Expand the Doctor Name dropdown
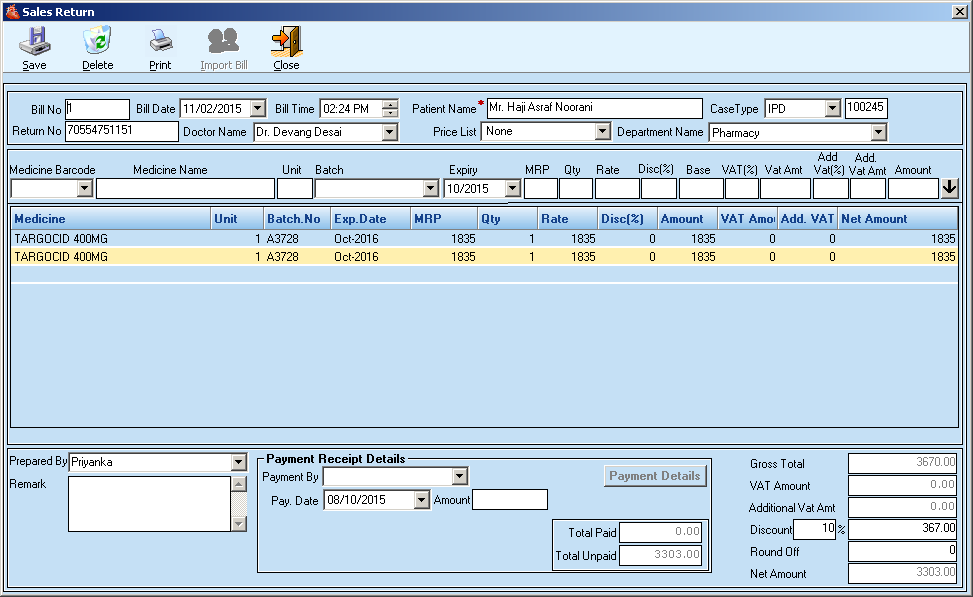Image resolution: width=973 pixels, height=597 pixels. [390, 131]
